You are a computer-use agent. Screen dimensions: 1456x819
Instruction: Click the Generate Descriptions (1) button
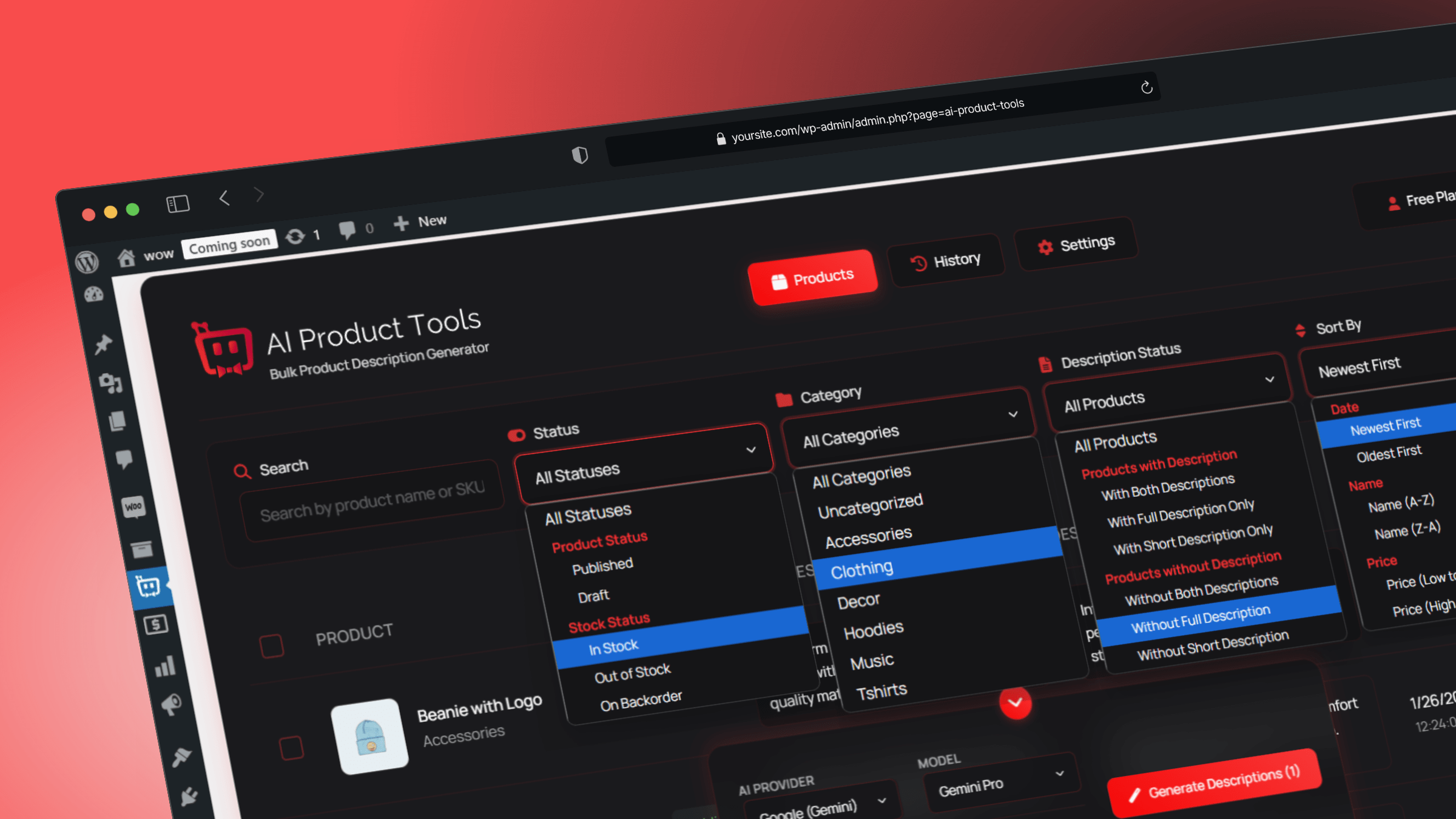(1215, 784)
